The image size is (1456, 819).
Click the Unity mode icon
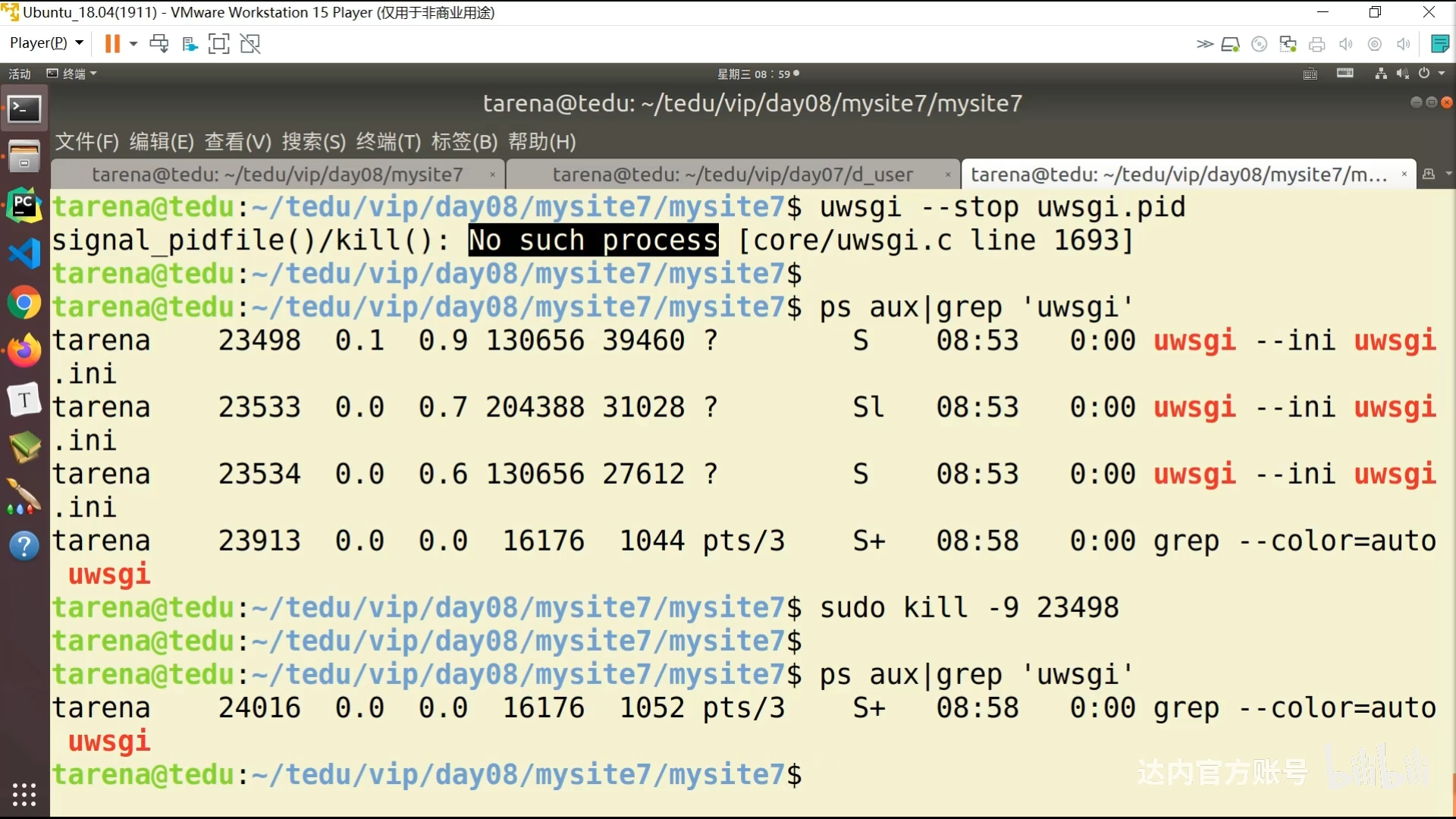tap(250, 44)
